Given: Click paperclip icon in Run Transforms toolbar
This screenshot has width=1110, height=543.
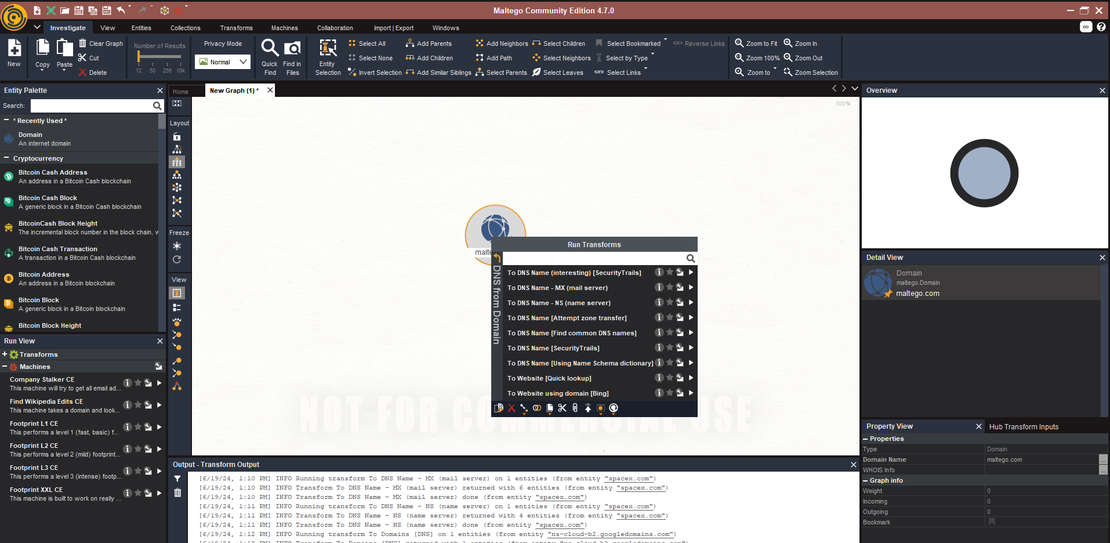Looking at the screenshot, I should click(575, 408).
